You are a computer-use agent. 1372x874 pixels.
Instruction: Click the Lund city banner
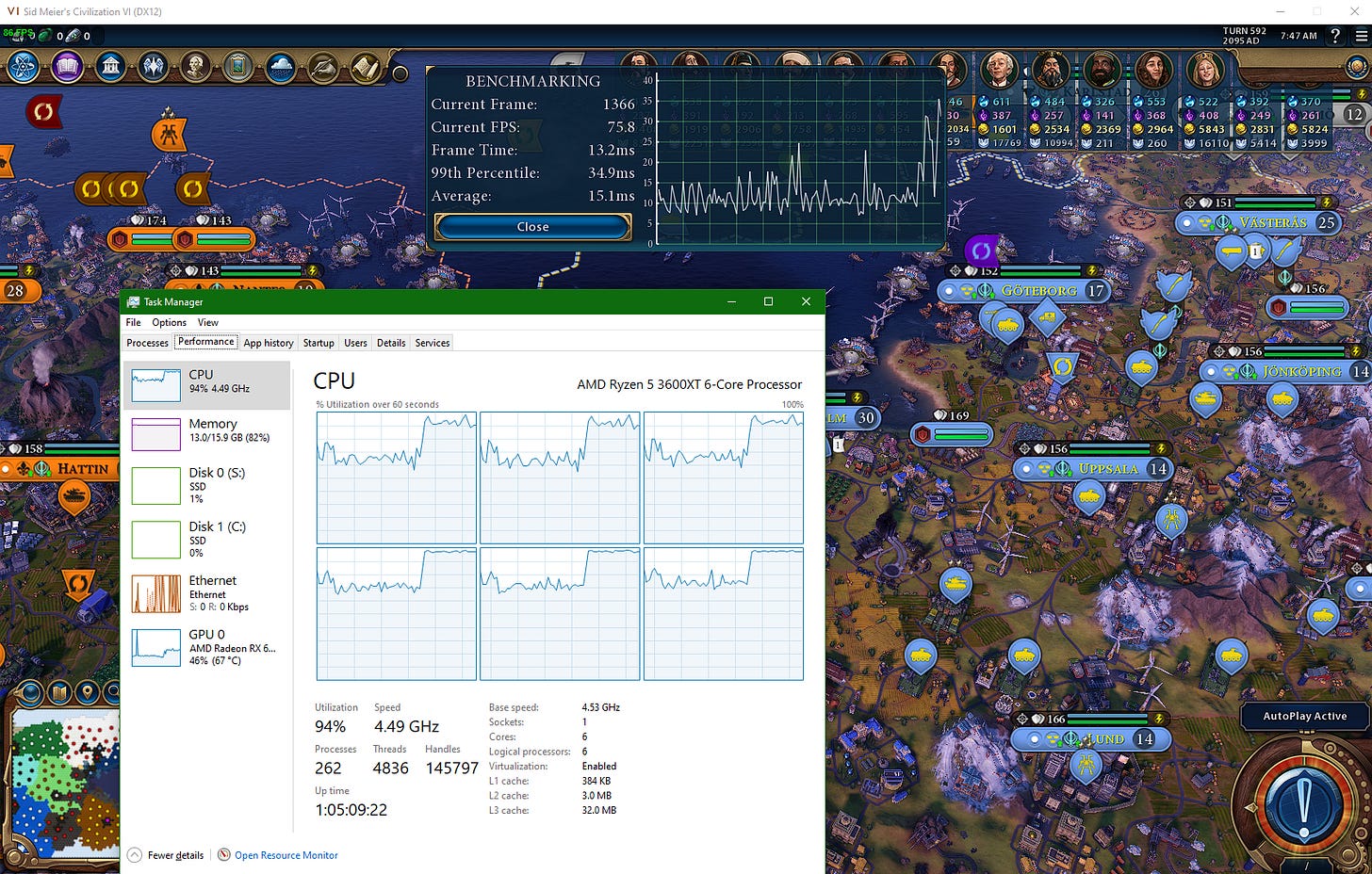coord(1090,738)
